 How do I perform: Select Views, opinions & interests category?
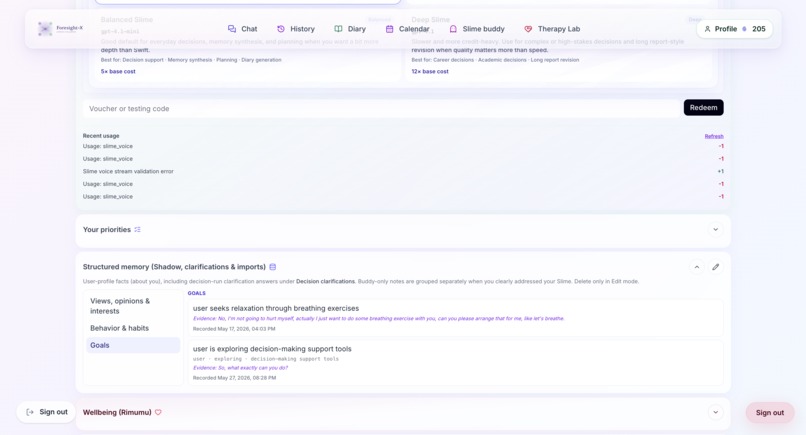pos(133,306)
